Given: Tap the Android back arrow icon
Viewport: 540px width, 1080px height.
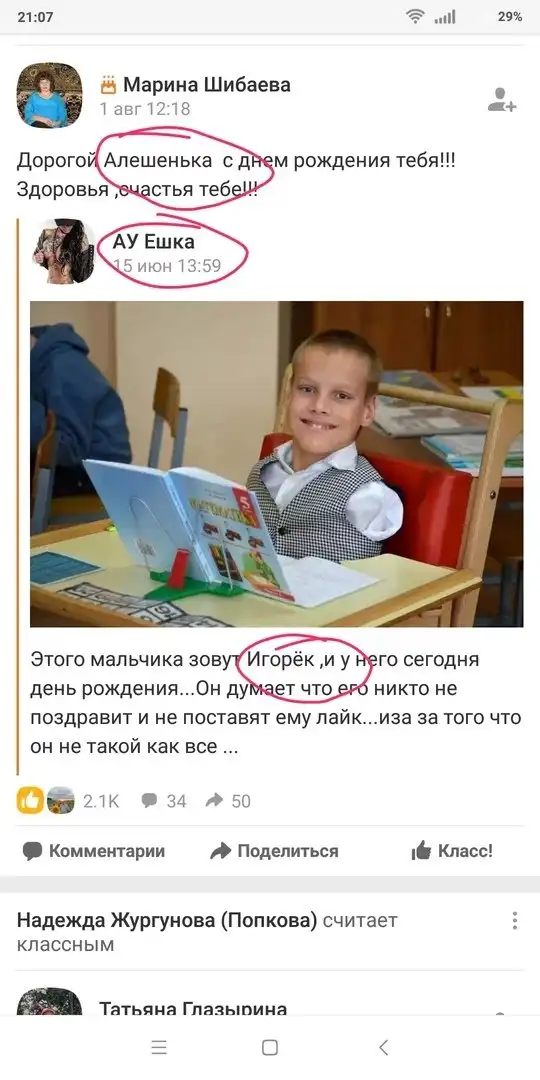Looking at the screenshot, I should 384,1048.
